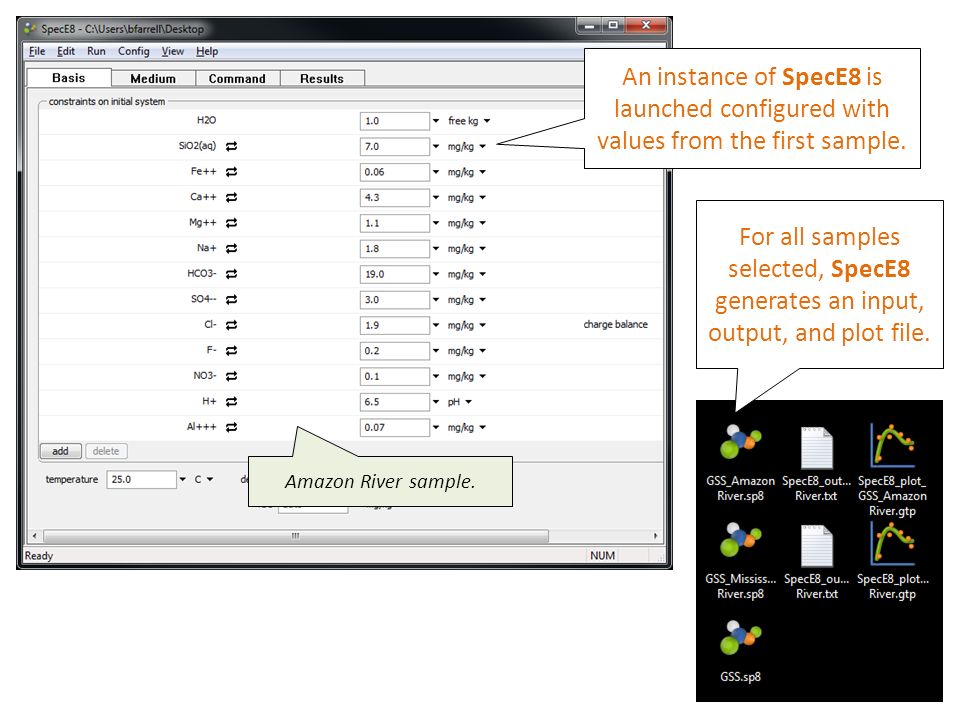Swap basis entry for Cl-

tap(231, 325)
